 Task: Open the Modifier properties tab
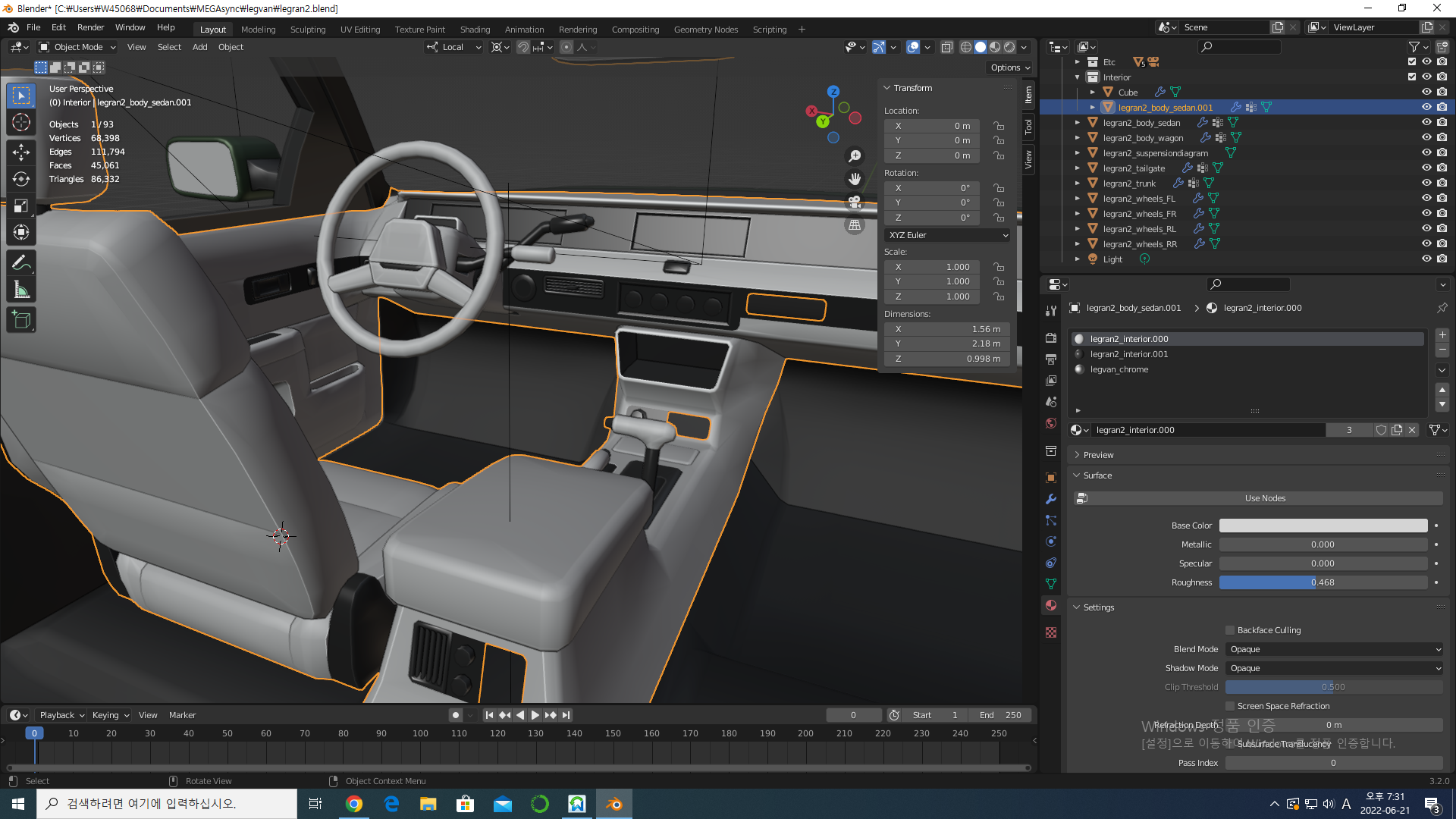tap(1051, 499)
